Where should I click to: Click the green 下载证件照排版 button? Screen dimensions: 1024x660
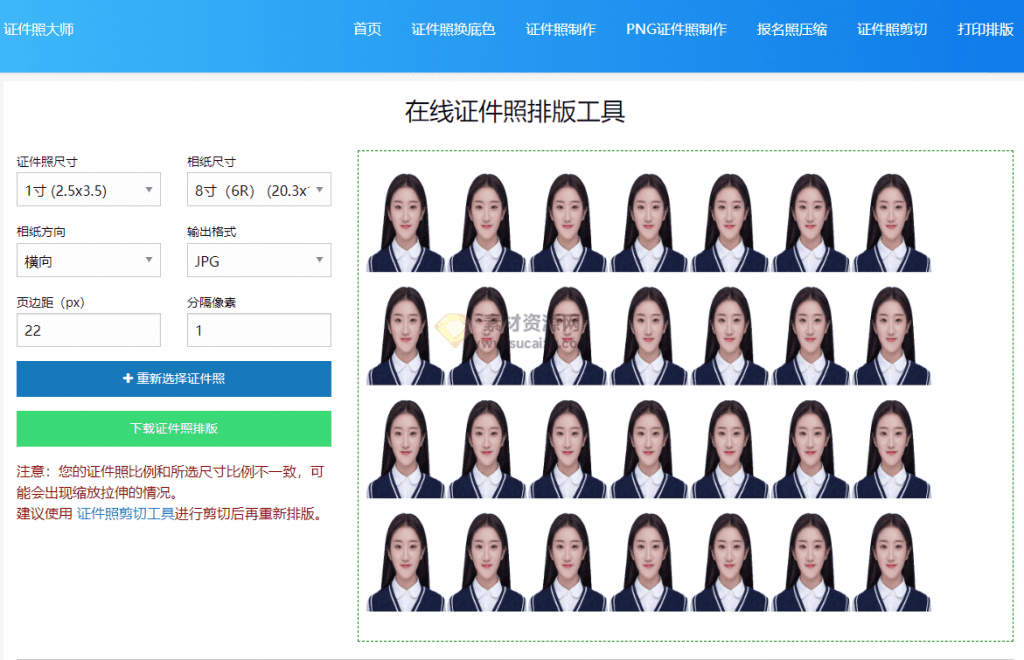[x=174, y=428]
